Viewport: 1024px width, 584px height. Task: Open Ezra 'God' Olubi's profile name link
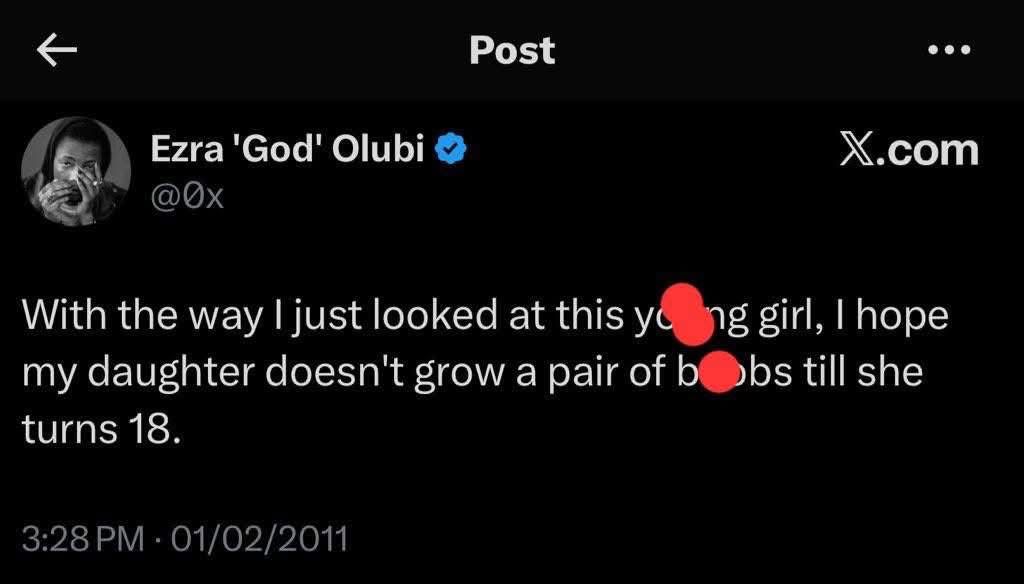288,150
